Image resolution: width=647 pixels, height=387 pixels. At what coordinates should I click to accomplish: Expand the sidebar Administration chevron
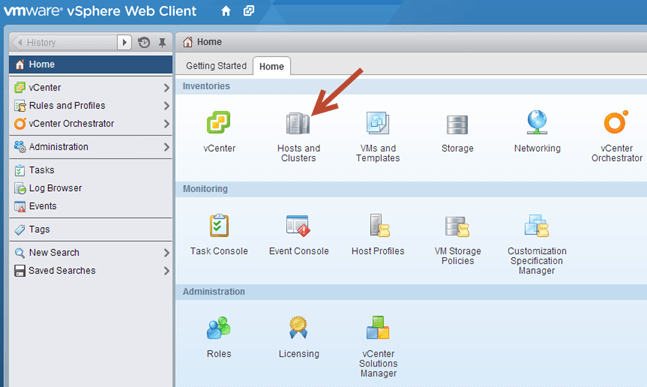166,147
